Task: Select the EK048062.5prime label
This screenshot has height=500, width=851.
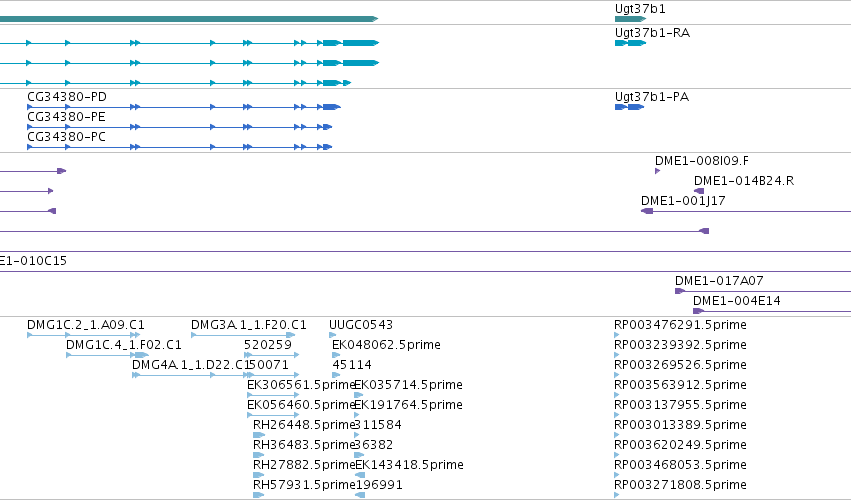Action: (386, 345)
